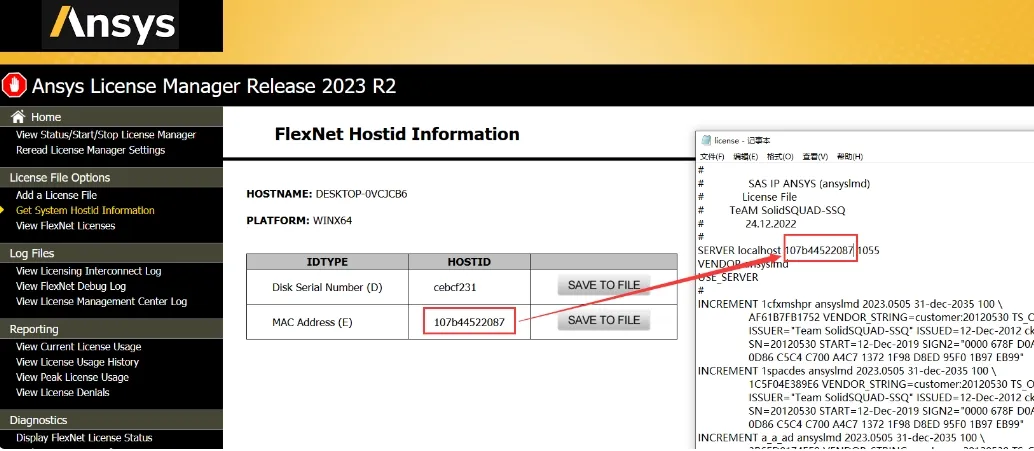
Task: Open View FlexNet Debug Log
Action: [x=71, y=286]
